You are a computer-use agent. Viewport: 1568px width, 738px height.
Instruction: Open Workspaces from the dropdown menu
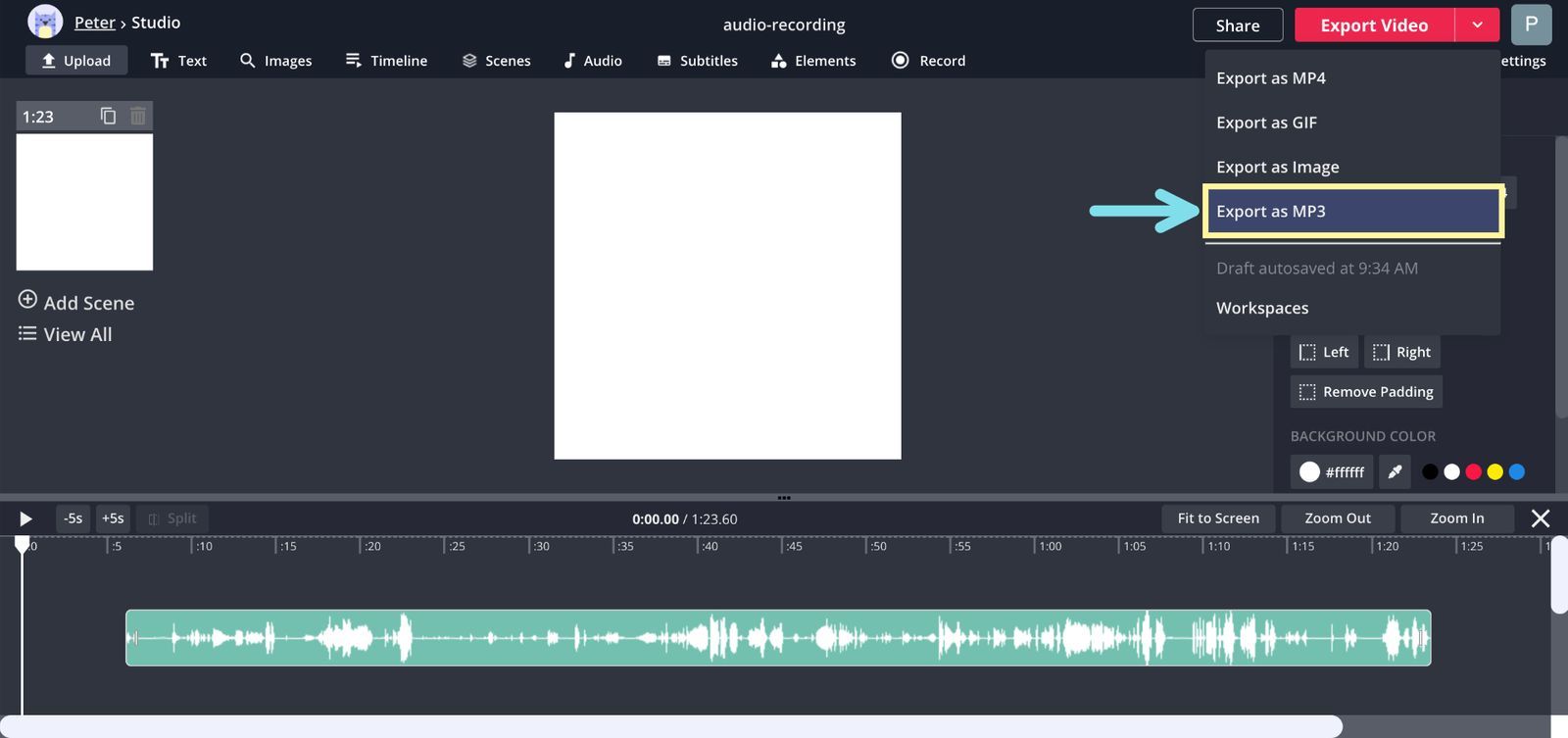(1262, 308)
